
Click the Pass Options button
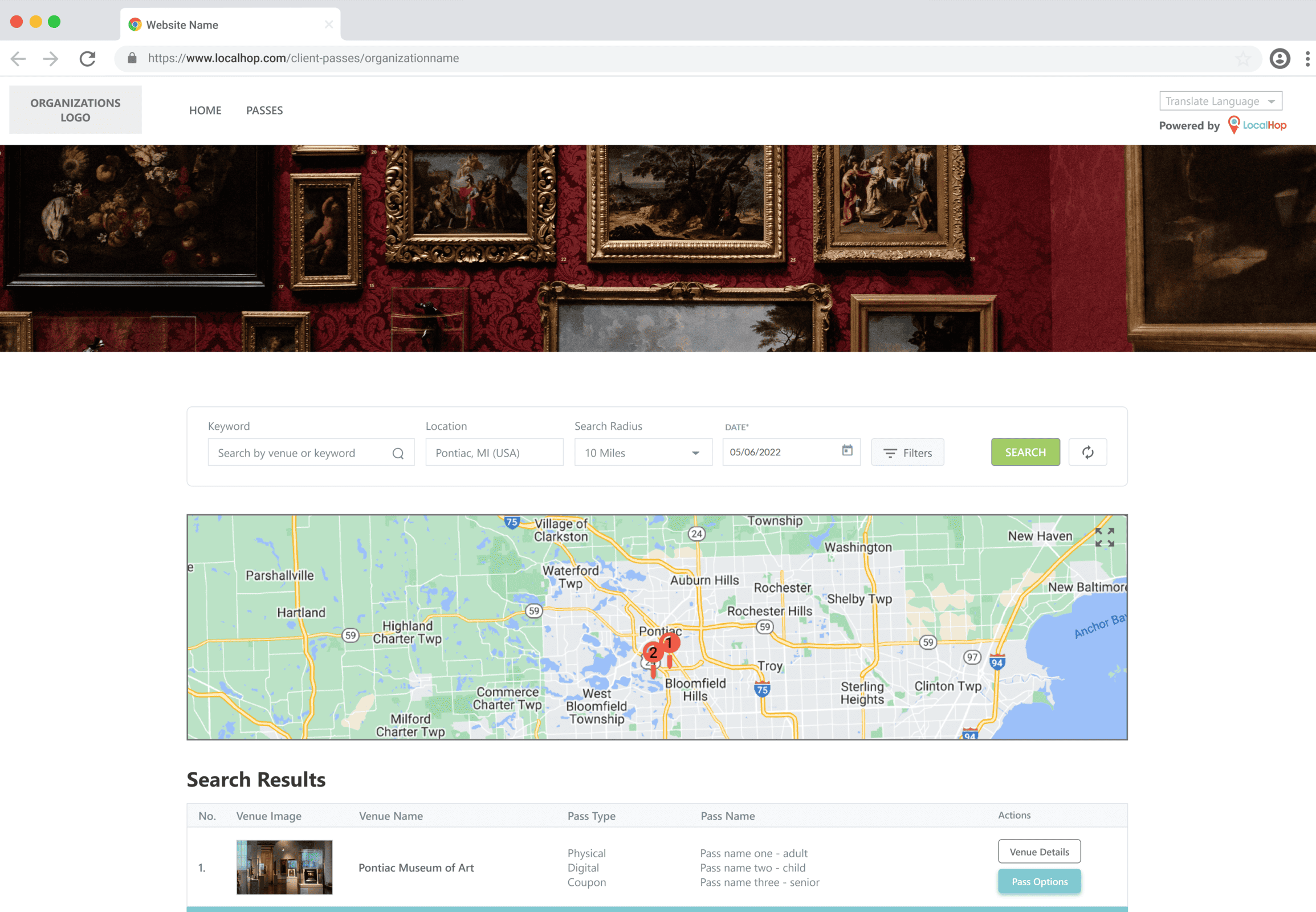coord(1039,882)
